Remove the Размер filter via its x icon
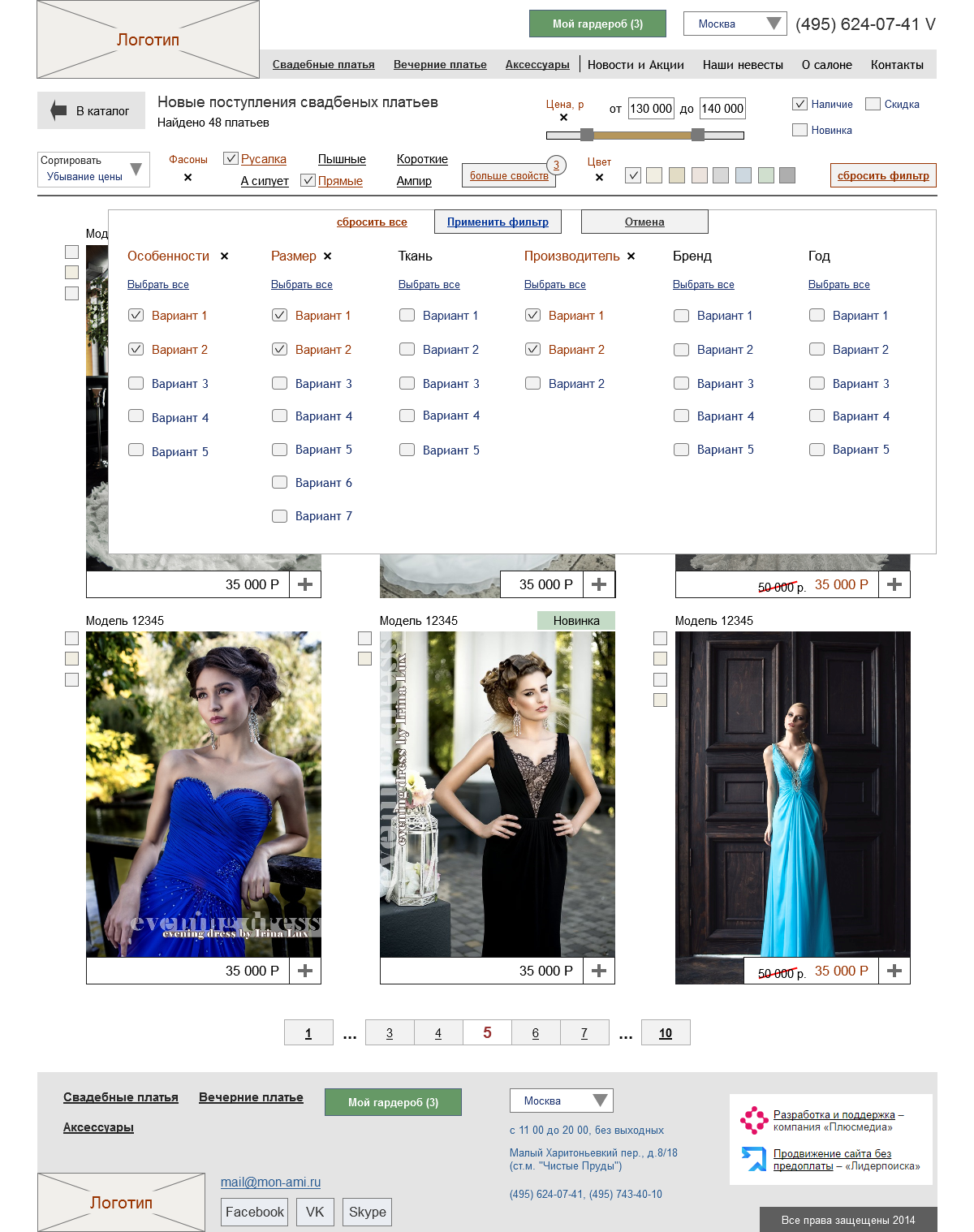The width and height of the screenshot is (974, 1232). [x=327, y=256]
